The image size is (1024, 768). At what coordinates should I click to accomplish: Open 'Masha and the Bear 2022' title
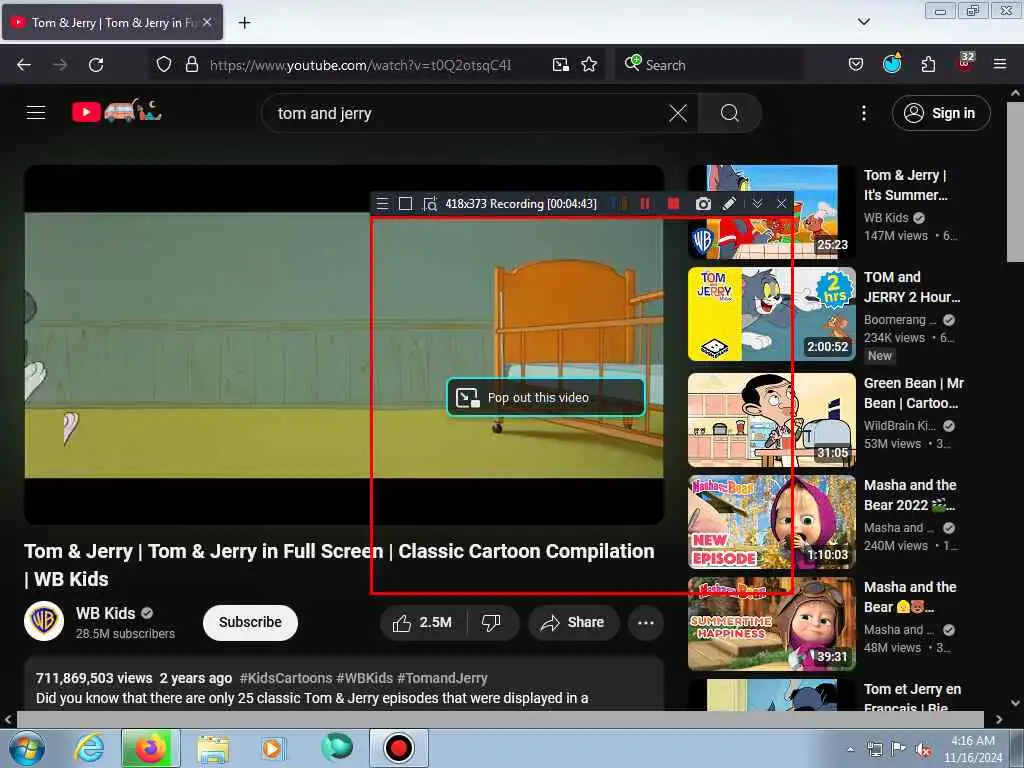coord(910,495)
